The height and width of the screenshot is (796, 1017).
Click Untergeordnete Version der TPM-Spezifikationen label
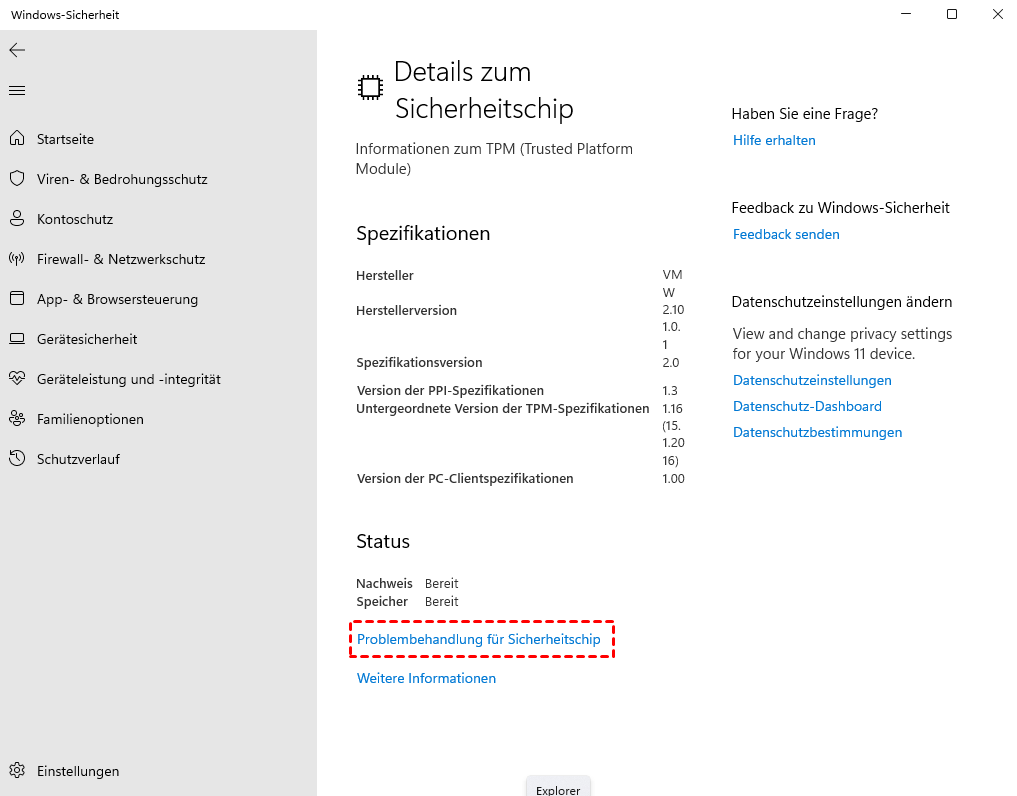coord(503,409)
